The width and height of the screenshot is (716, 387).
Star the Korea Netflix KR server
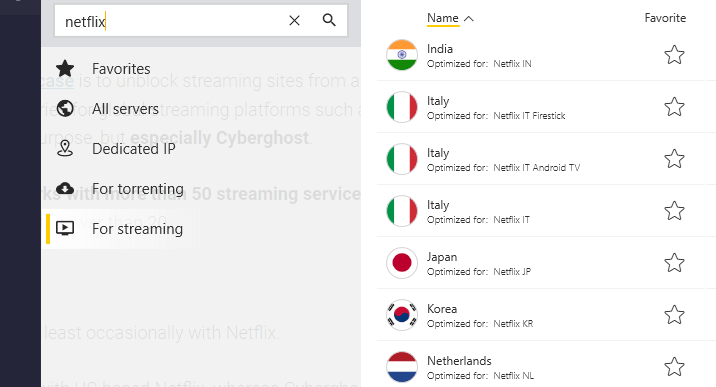click(x=674, y=315)
